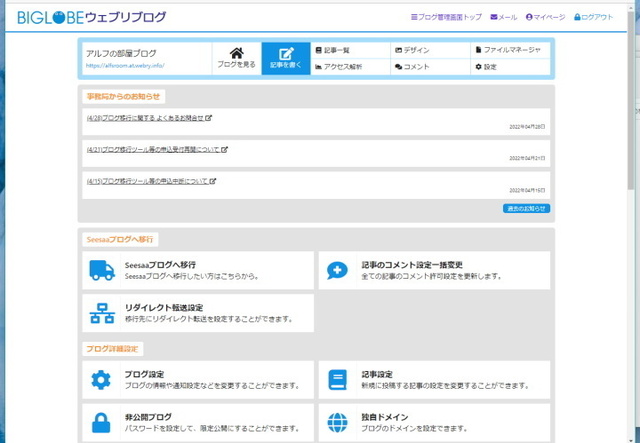
Task: Open リダイレクト転送設定 card
Action: [x=198, y=313]
